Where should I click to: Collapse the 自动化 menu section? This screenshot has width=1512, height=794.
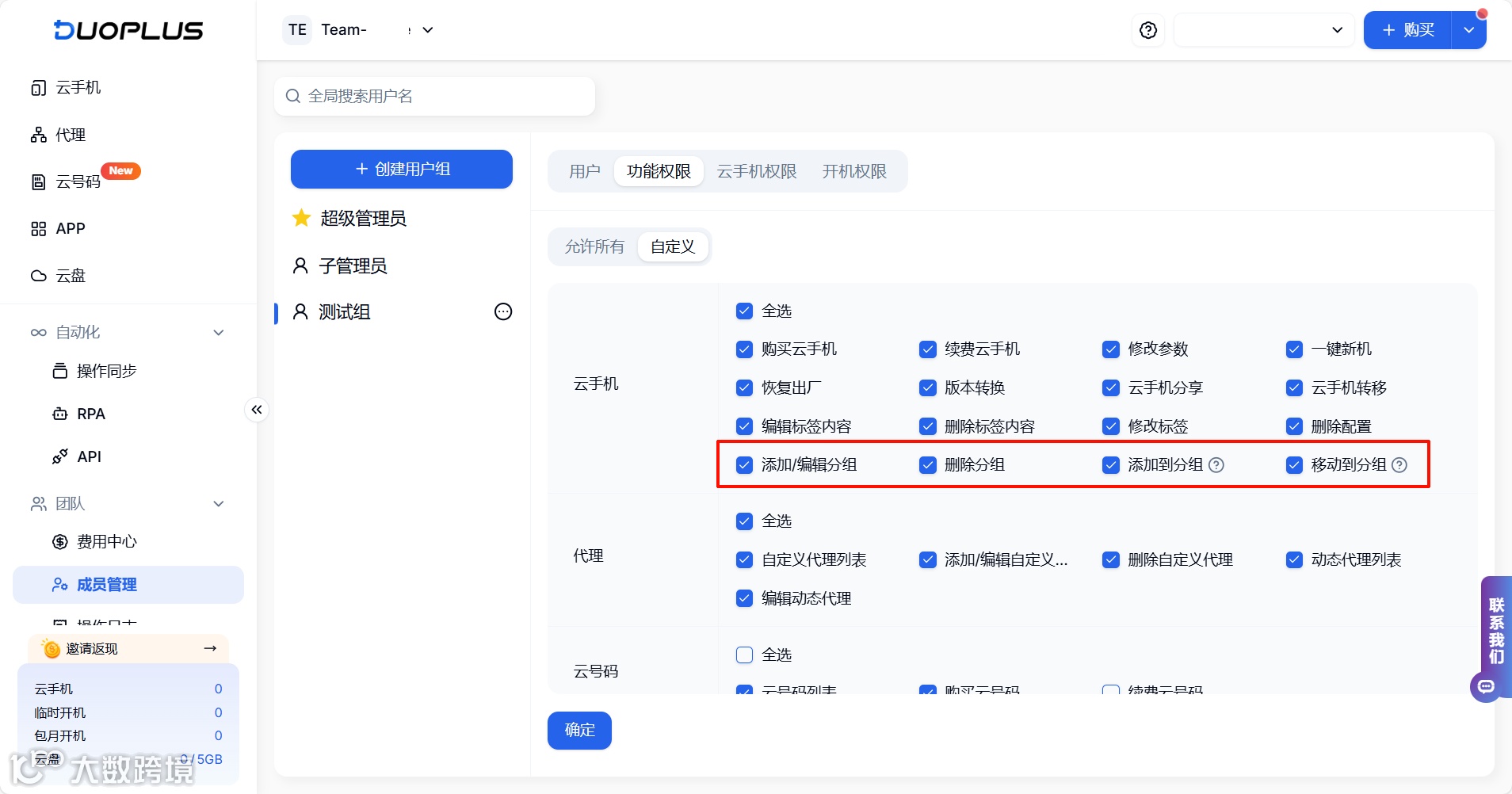(219, 333)
